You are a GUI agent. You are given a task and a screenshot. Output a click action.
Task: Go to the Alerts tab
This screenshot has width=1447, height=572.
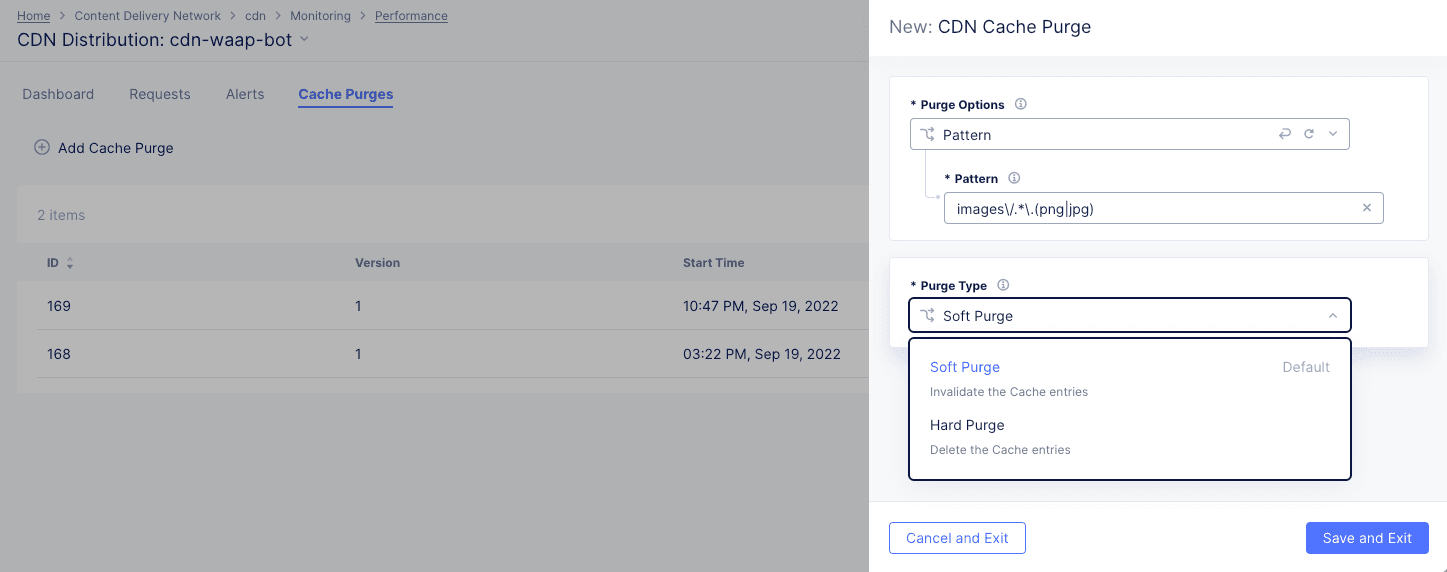tap(245, 94)
